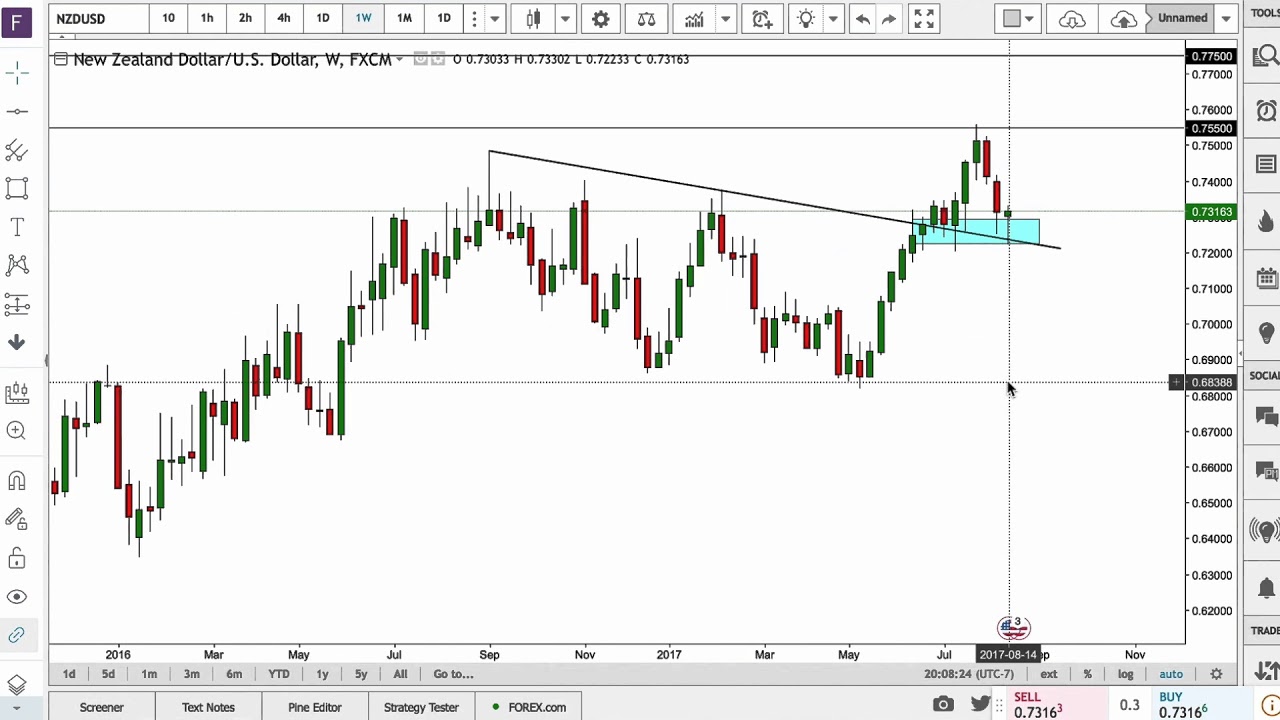Toggle percentage scale
Viewport: 1280px width, 720px height.
tap(1088, 674)
